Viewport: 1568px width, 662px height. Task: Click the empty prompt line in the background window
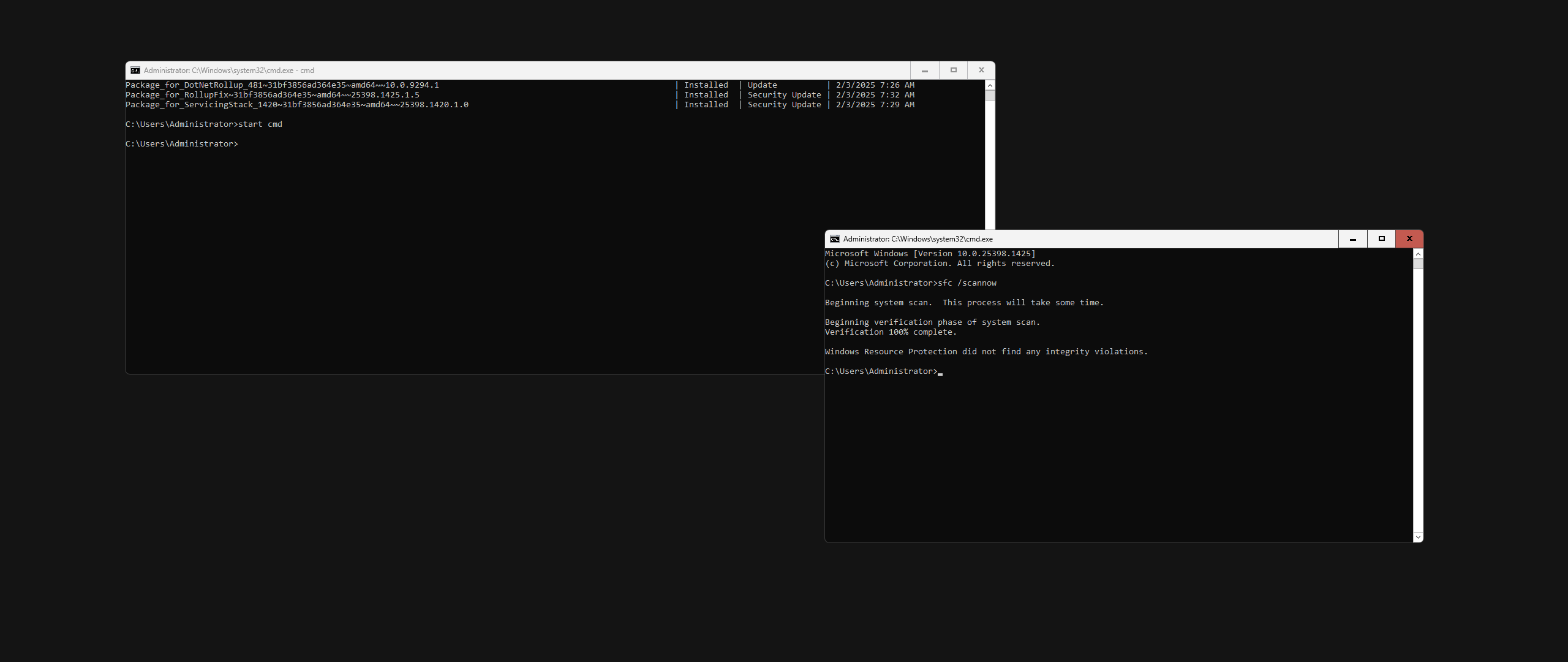tap(182, 144)
